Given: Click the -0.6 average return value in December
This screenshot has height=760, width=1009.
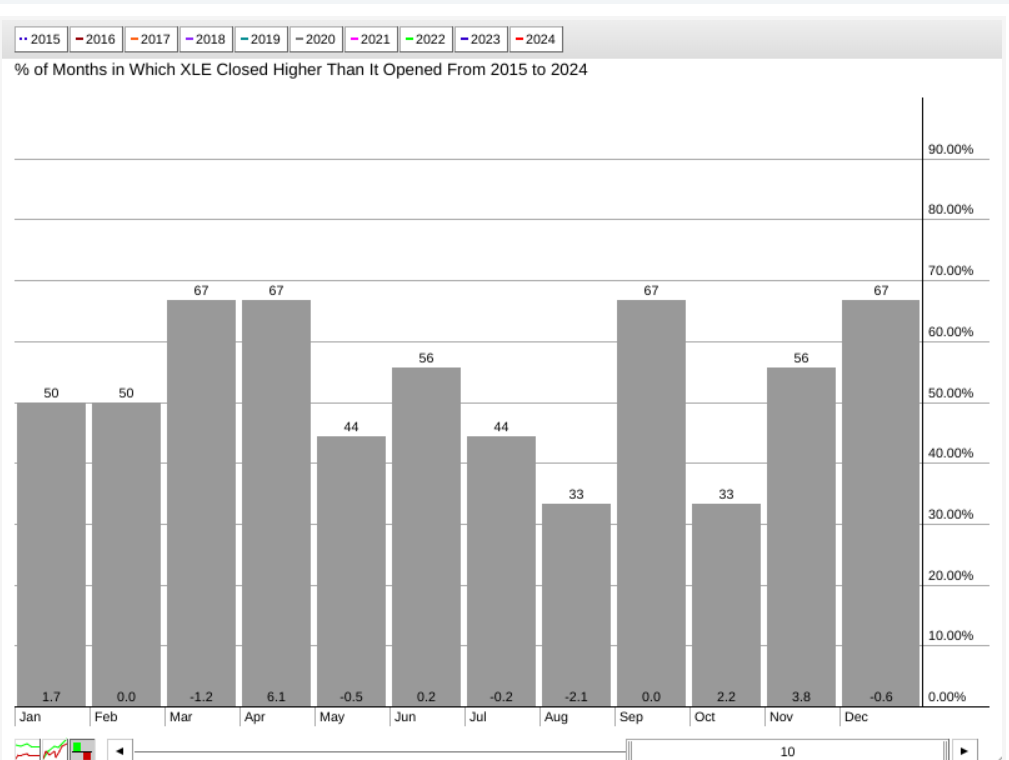Looking at the screenshot, I should coord(881,697).
